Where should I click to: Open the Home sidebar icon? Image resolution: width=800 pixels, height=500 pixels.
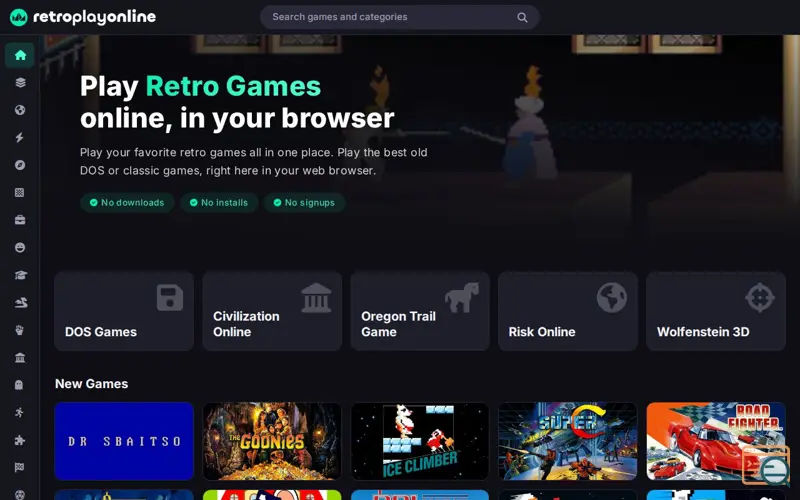click(x=20, y=55)
